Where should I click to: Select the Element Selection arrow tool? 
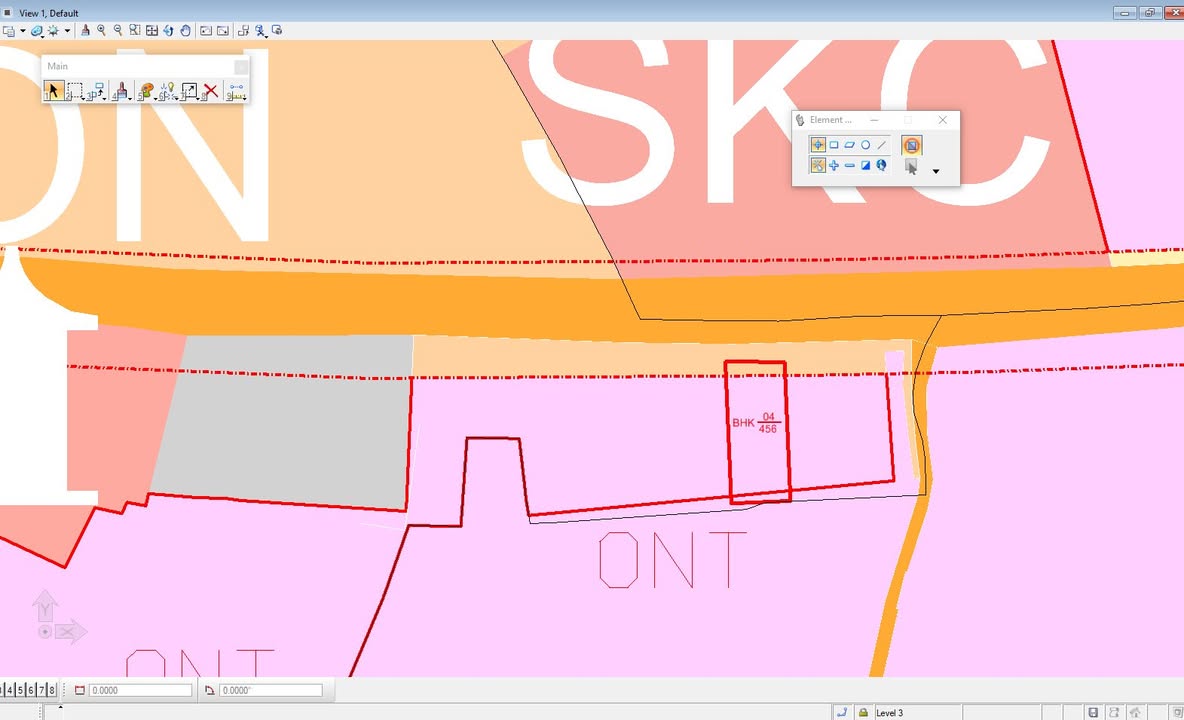point(53,92)
